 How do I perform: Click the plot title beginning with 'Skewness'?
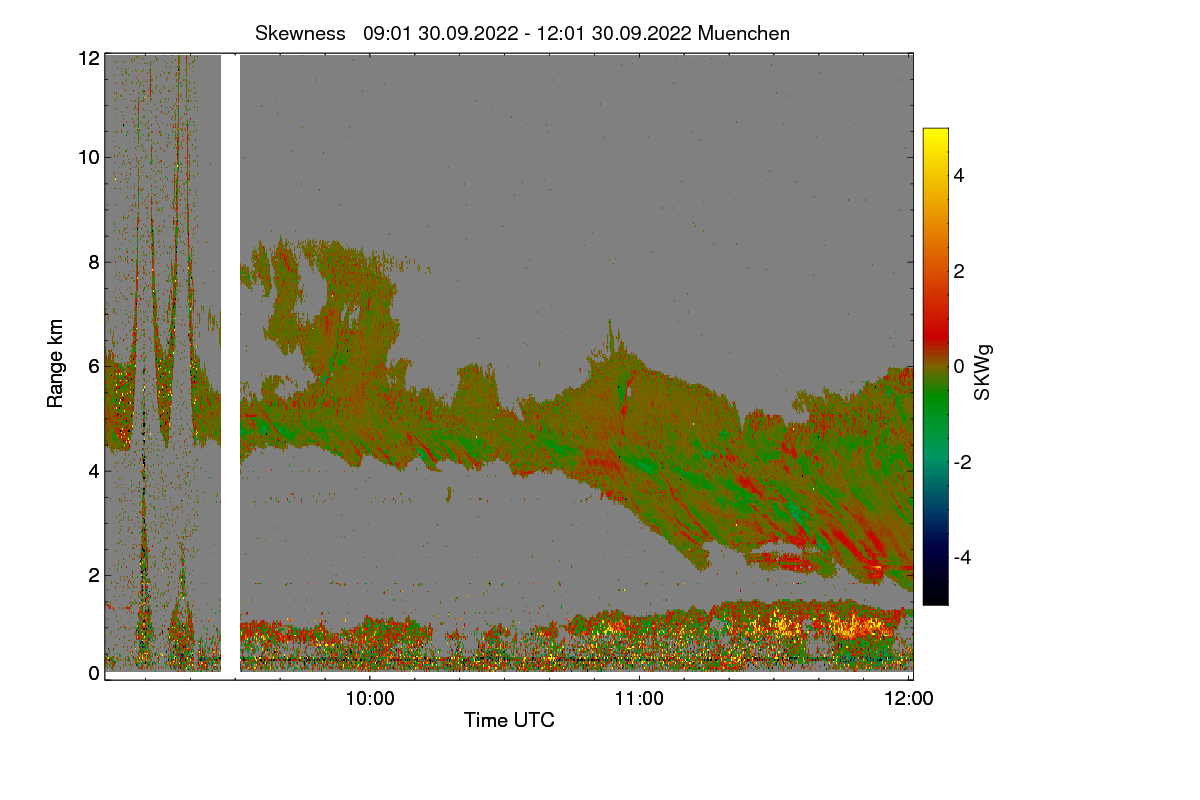(x=522, y=33)
